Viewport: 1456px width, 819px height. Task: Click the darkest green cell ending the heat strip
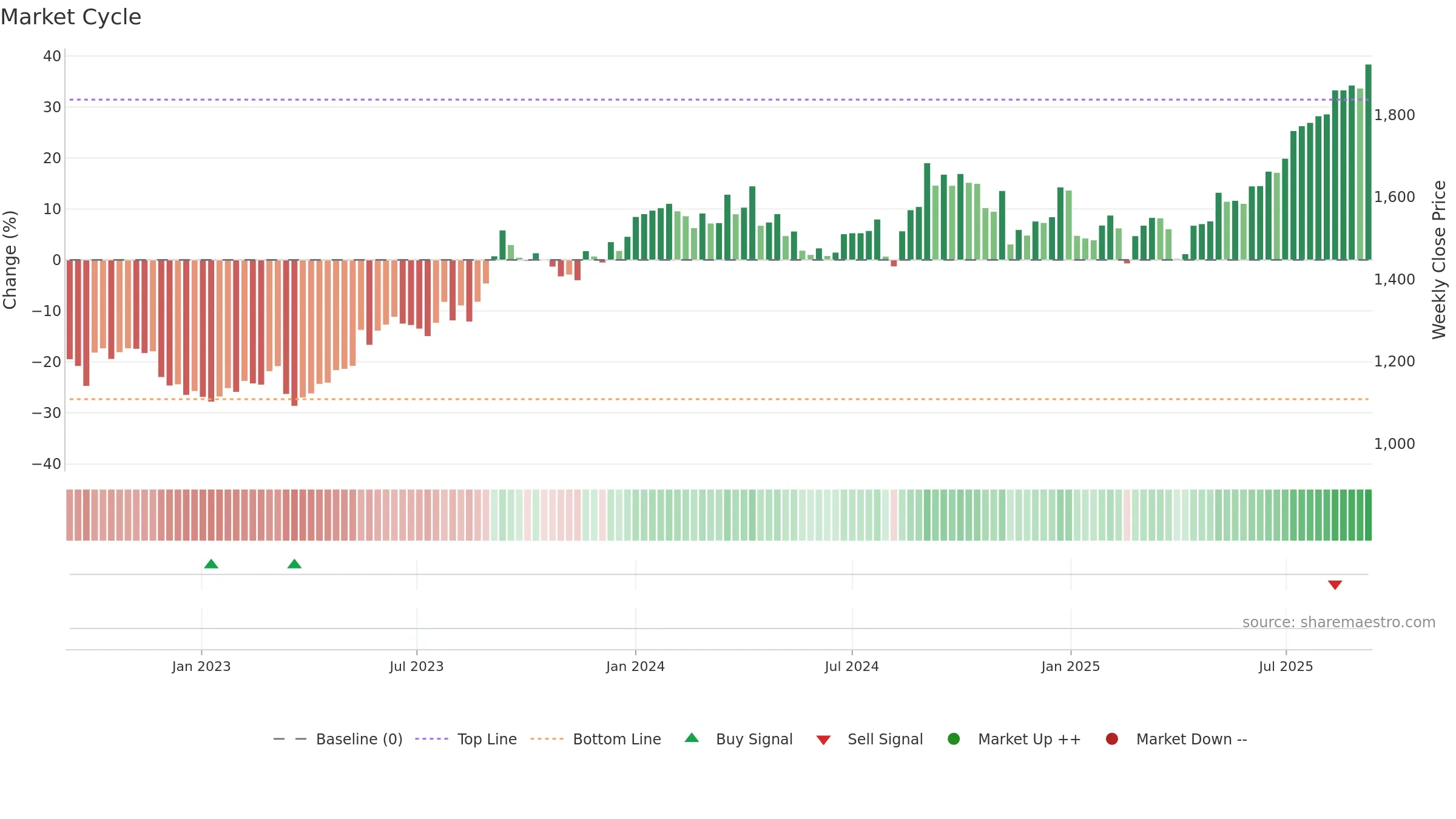(x=1368, y=515)
